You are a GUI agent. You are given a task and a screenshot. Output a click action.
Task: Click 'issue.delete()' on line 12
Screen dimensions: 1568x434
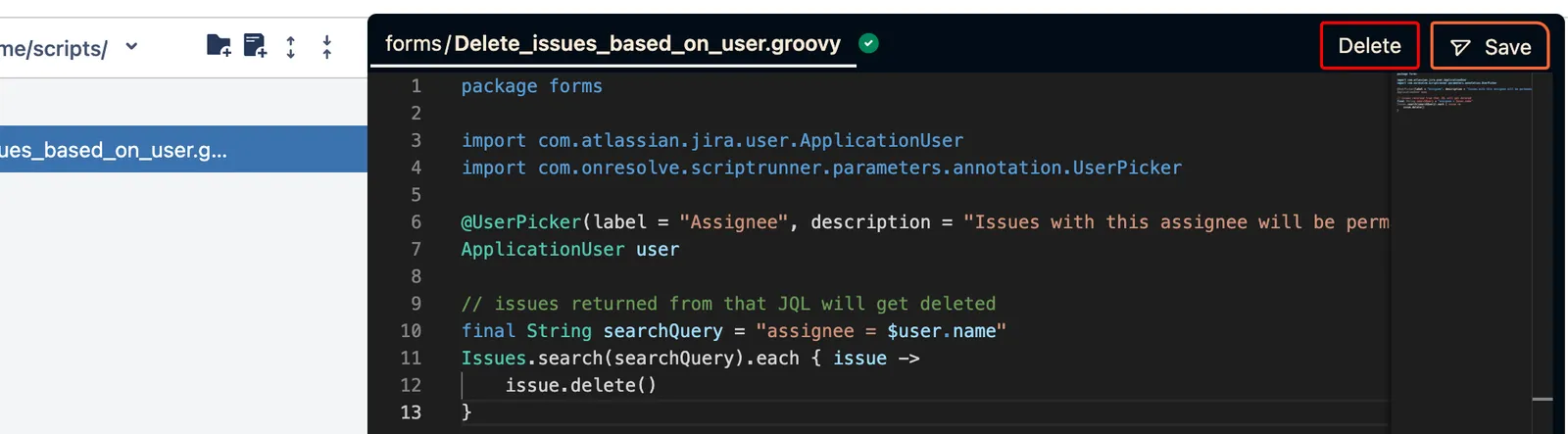pos(581,385)
